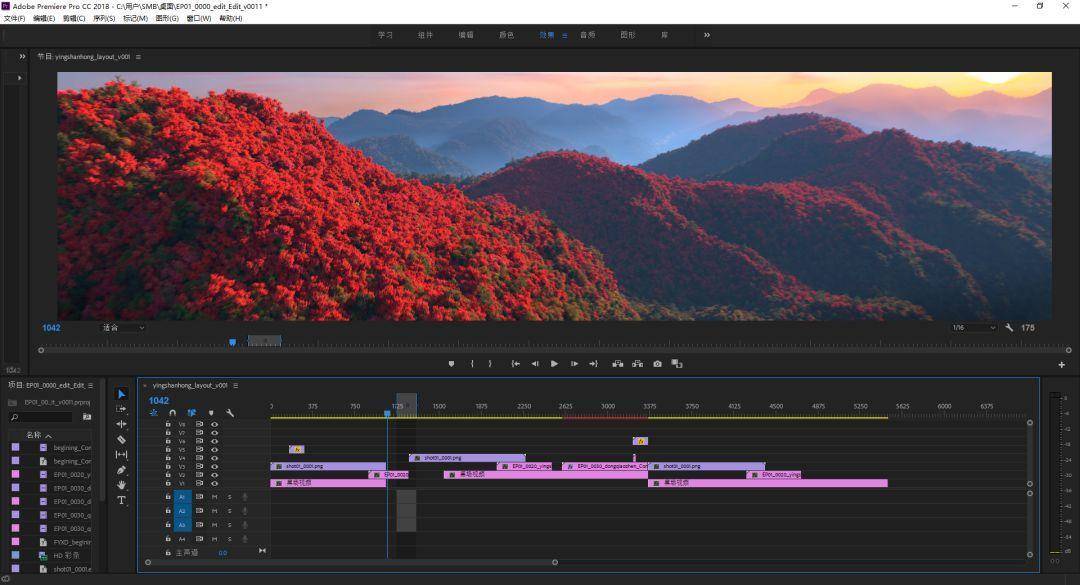Open the zoom level dropdown showing 适合

point(123,328)
